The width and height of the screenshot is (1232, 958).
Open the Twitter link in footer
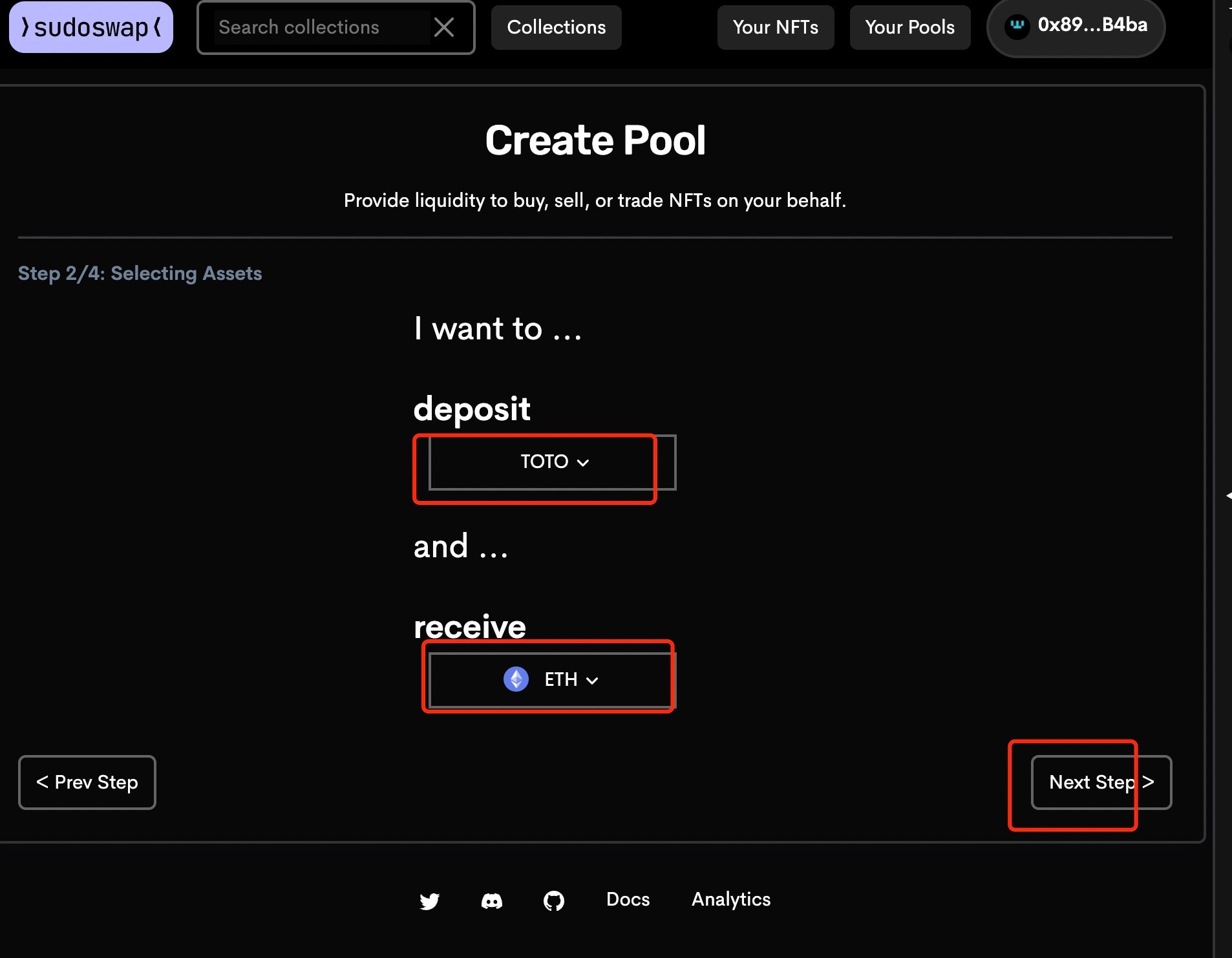(429, 900)
